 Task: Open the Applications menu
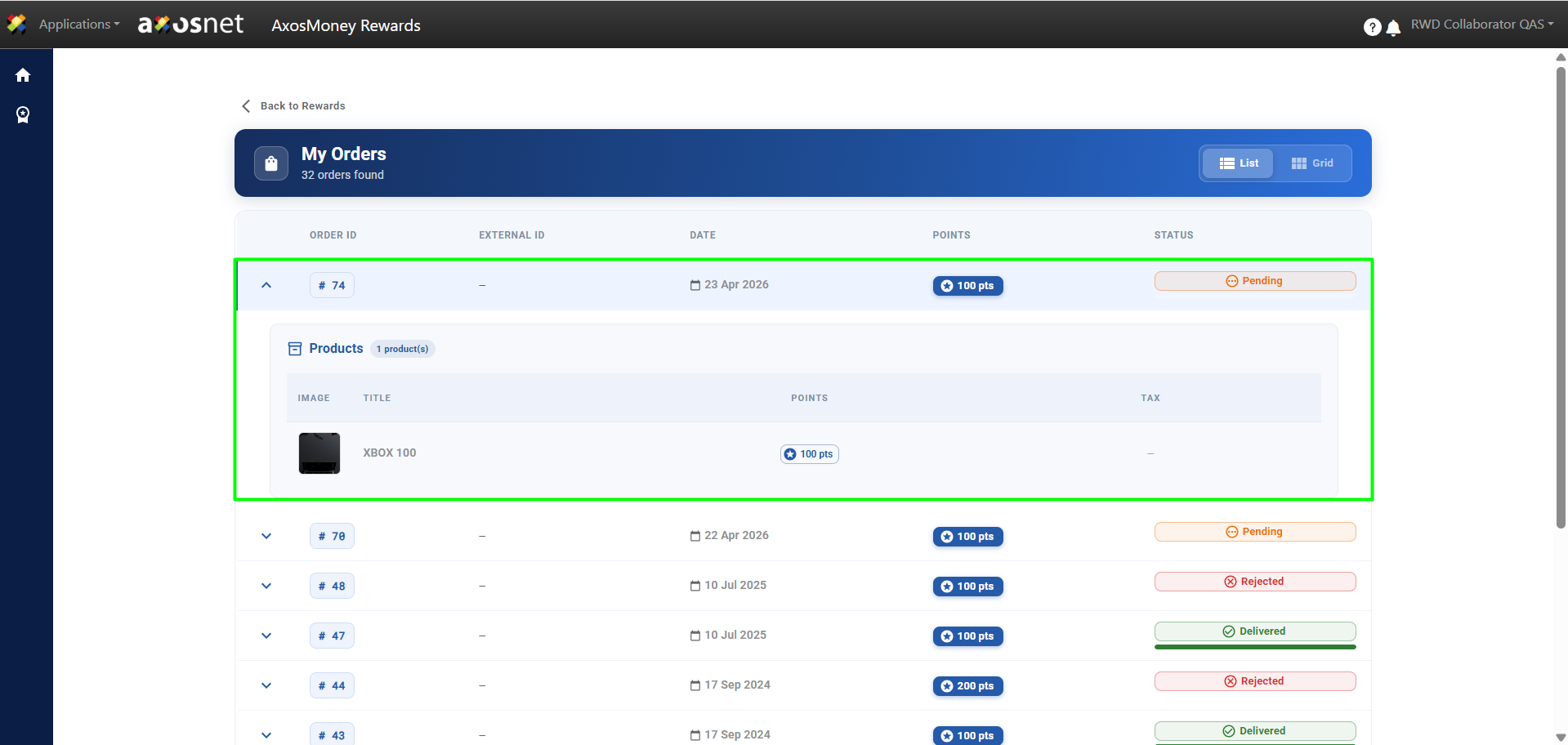[x=78, y=25]
